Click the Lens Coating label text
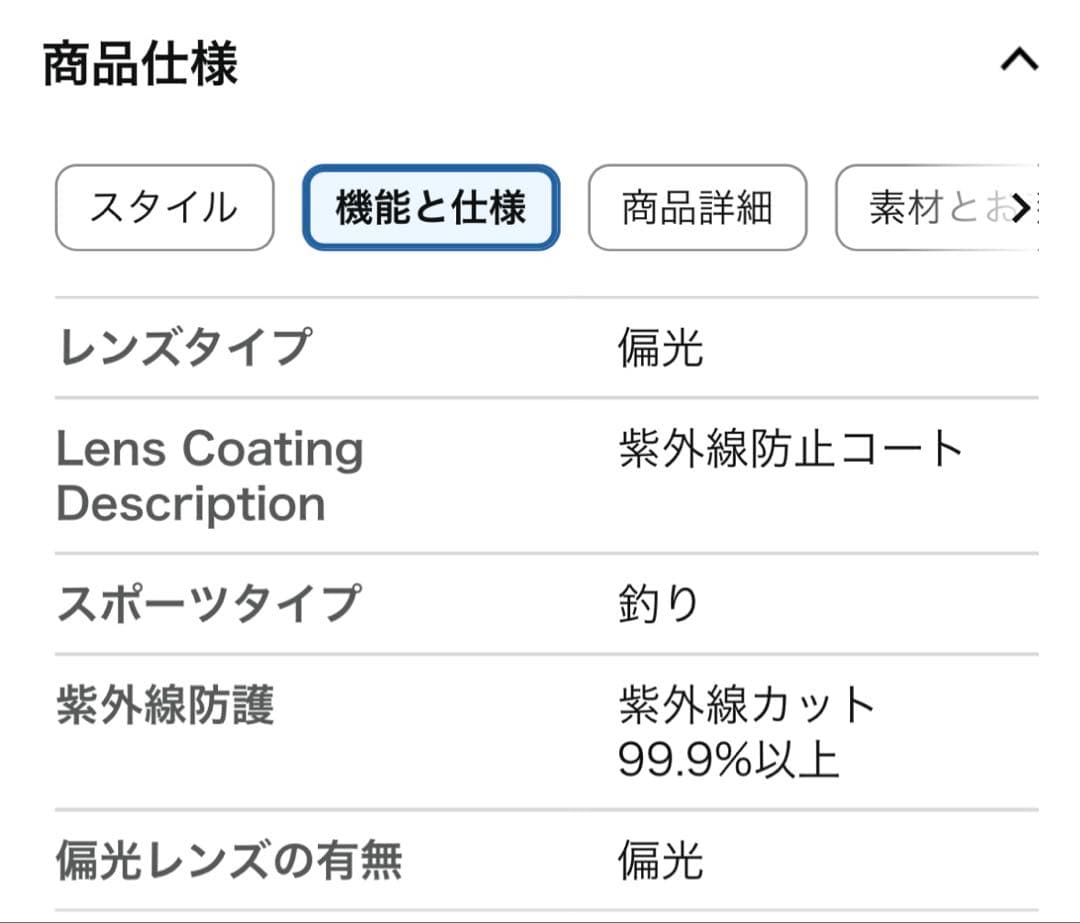This screenshot has width=1080, height=923. click(209, 449)
